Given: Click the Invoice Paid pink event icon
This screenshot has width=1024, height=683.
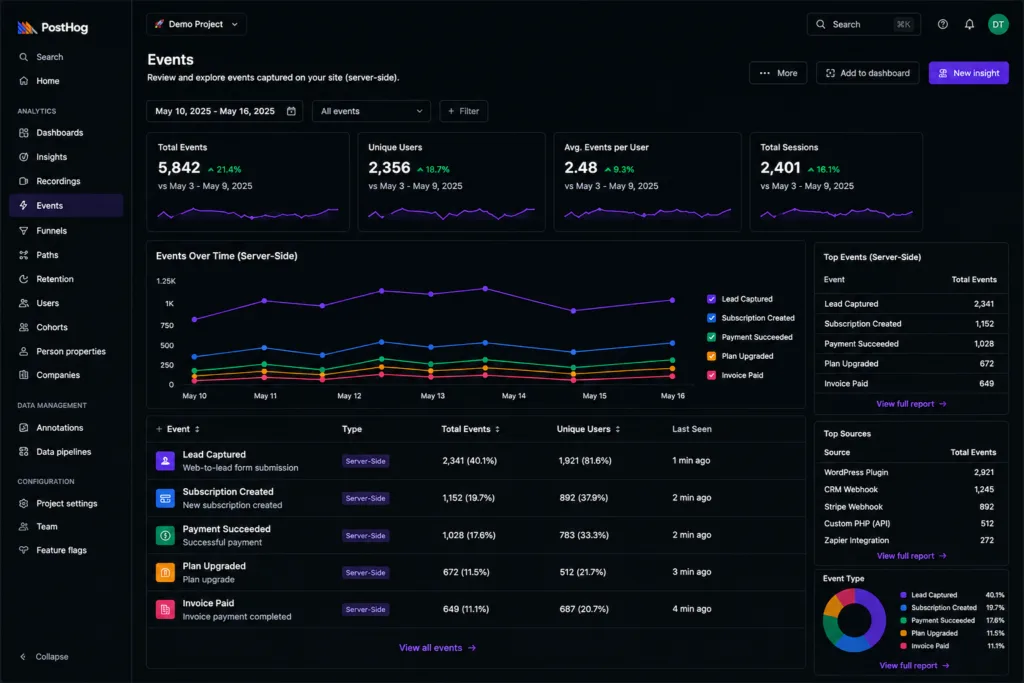Looking at the screenshot, I should coord(165,609).
